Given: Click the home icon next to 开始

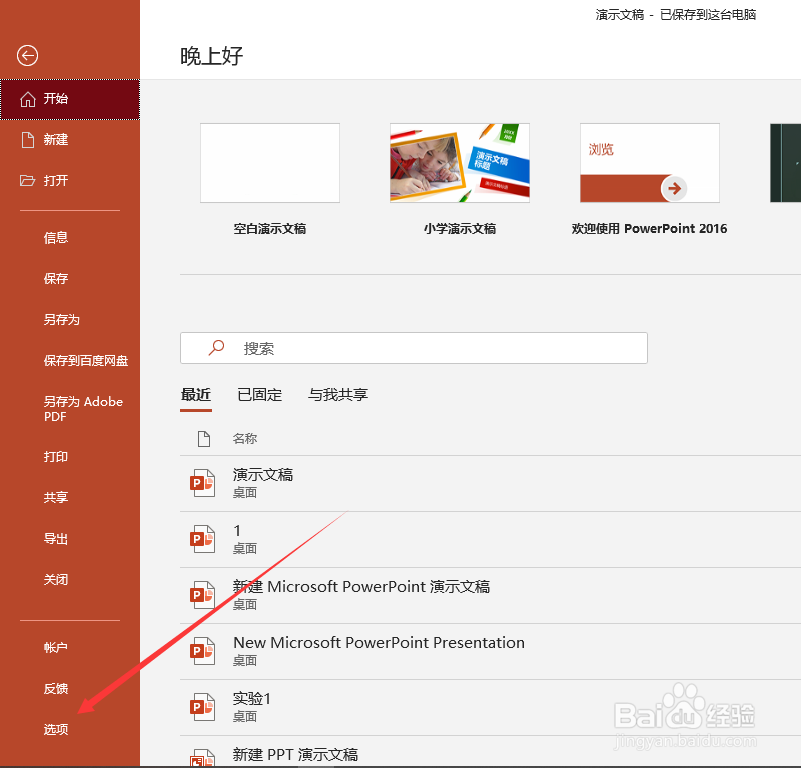Looking at the screenshot, I should click(x=28, y=99).
